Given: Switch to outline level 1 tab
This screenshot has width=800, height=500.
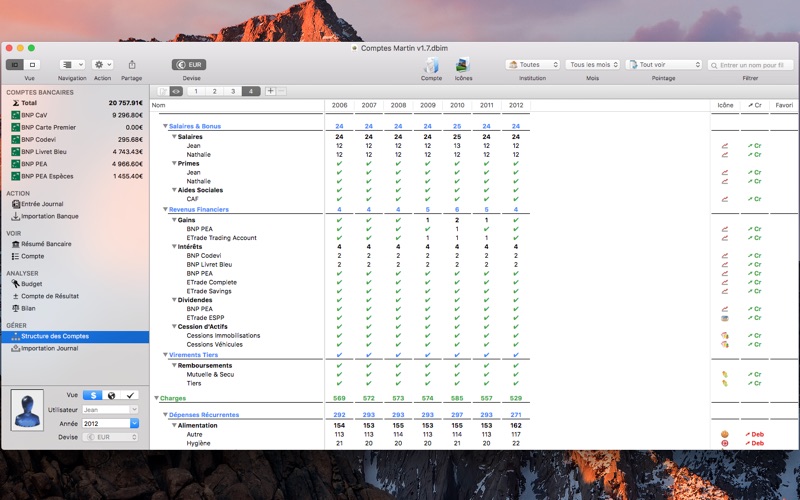Looking at the screenshot, I should point(196,91).
